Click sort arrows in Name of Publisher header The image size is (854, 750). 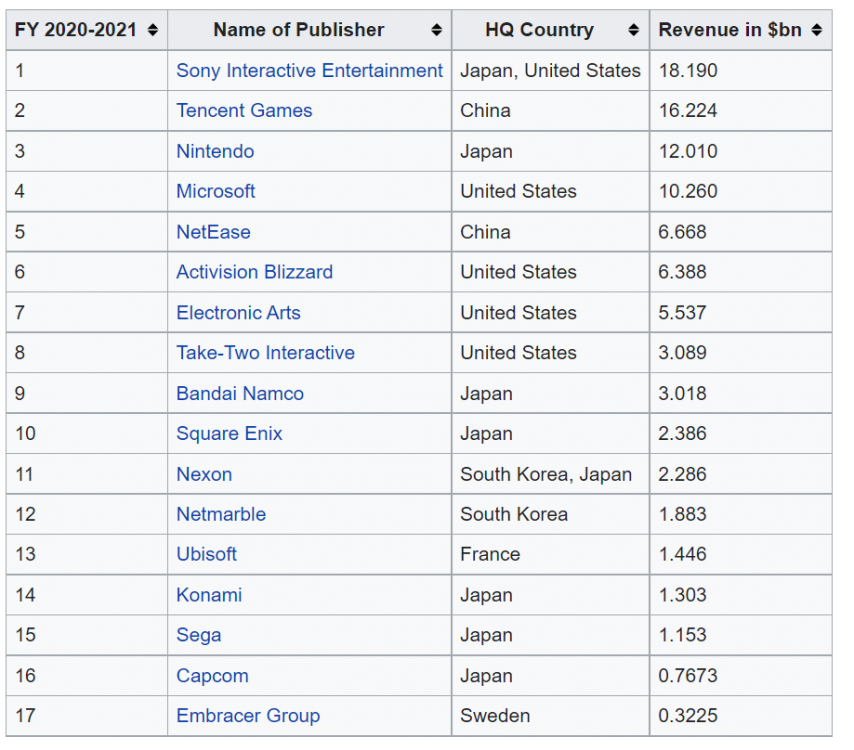tap(436, 31)
